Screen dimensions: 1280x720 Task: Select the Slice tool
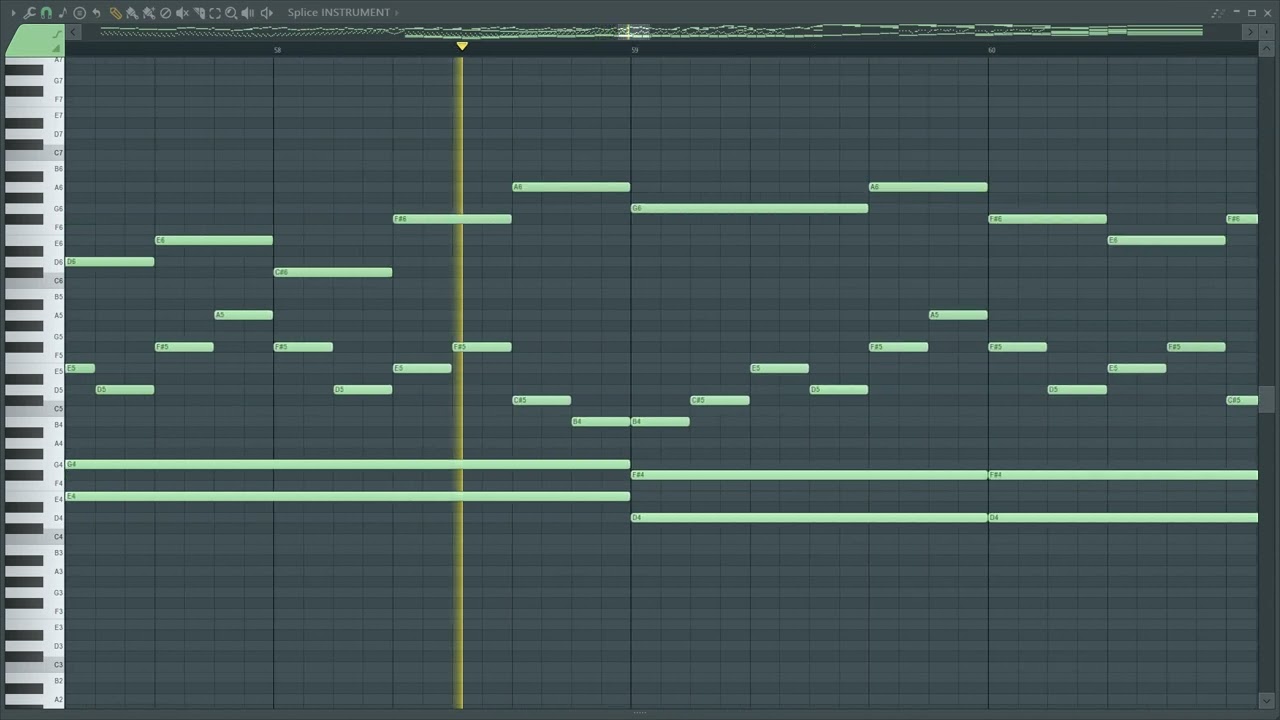click(199, 12)
